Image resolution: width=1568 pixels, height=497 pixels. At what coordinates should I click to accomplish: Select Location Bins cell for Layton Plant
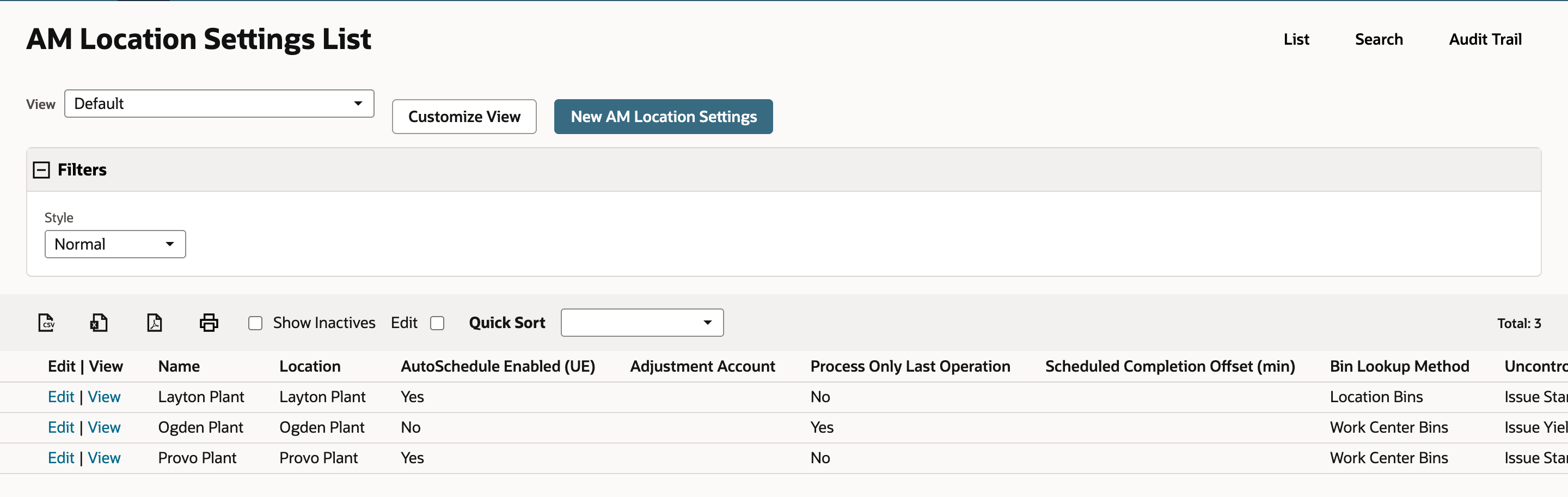click(x=1376, y=397)
